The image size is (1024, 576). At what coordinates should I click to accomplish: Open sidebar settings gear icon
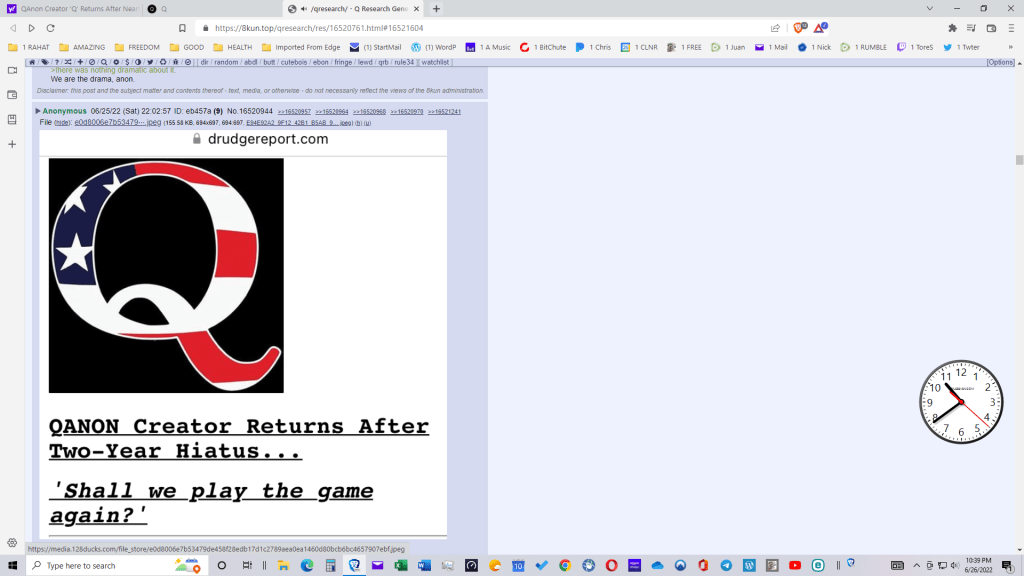click(x=12, y=542)
